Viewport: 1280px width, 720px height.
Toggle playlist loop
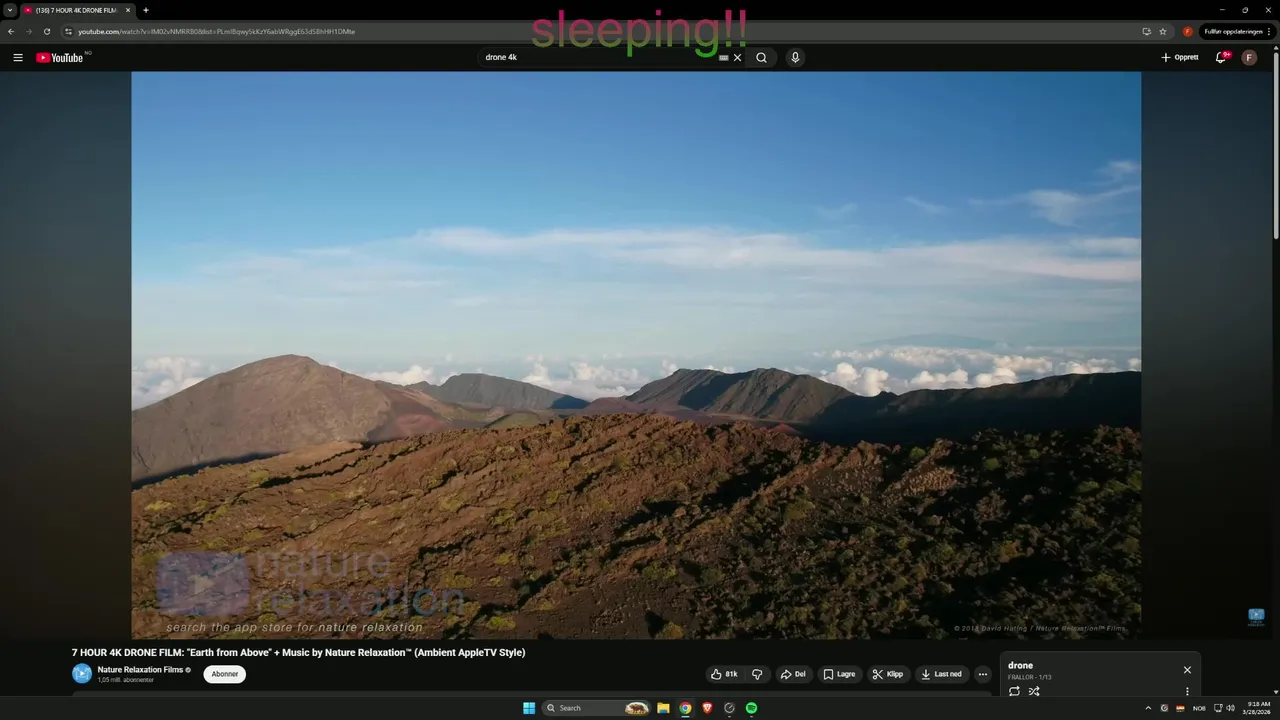1014,691
